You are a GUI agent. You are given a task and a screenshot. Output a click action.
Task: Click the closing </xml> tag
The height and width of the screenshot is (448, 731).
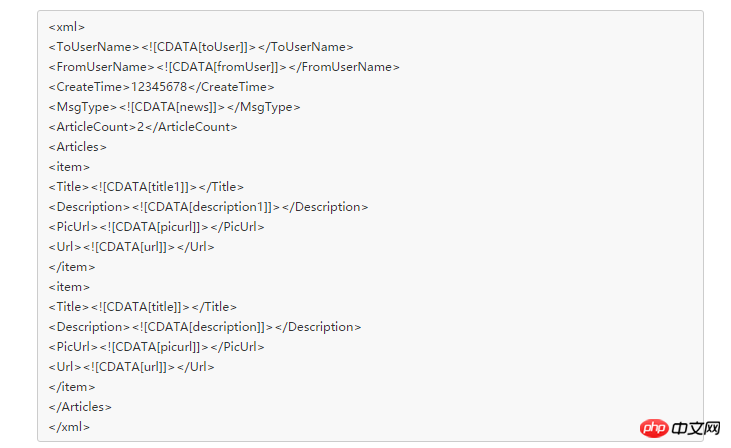69,427
